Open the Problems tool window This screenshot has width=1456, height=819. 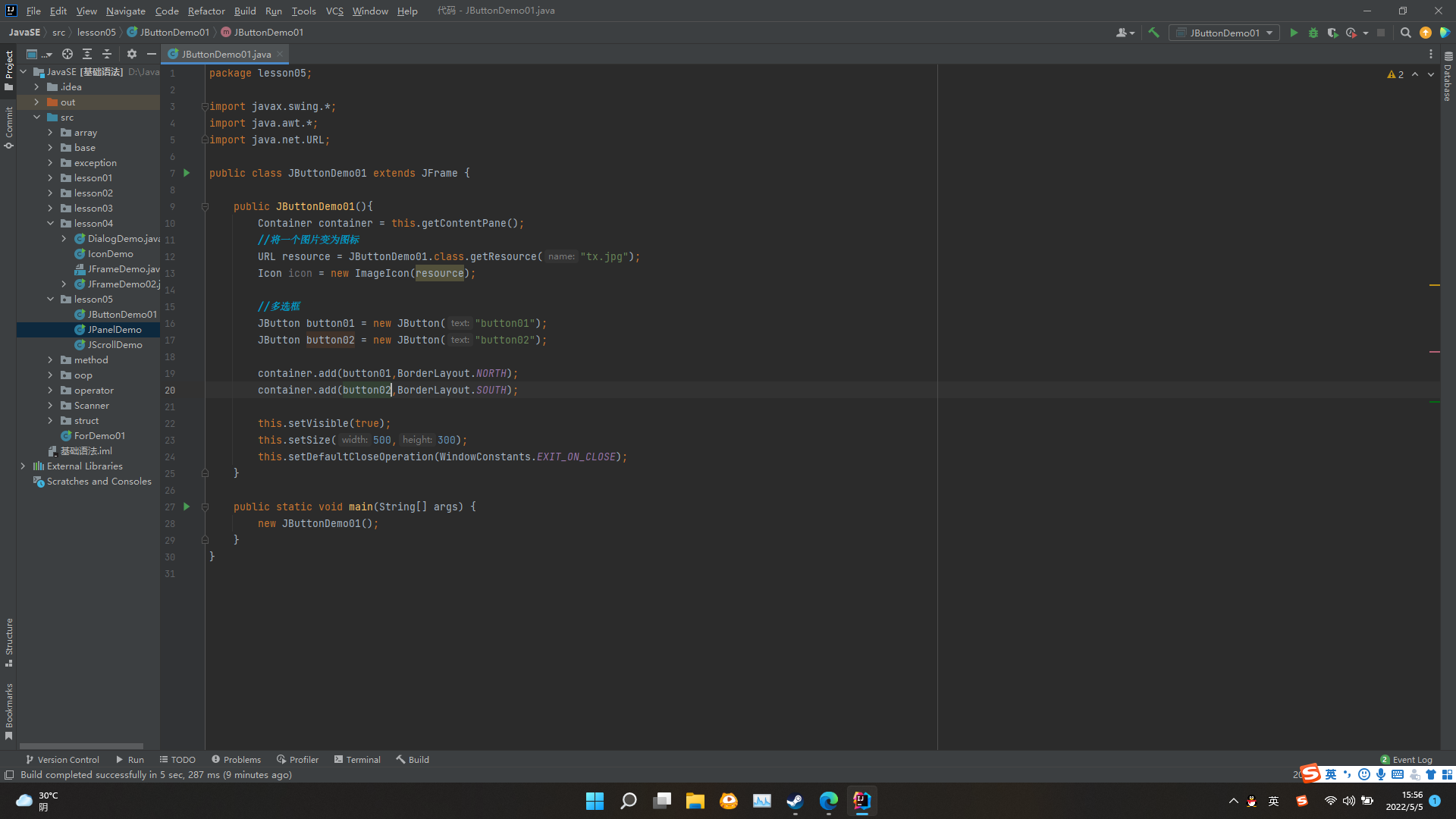pos(237,759)
